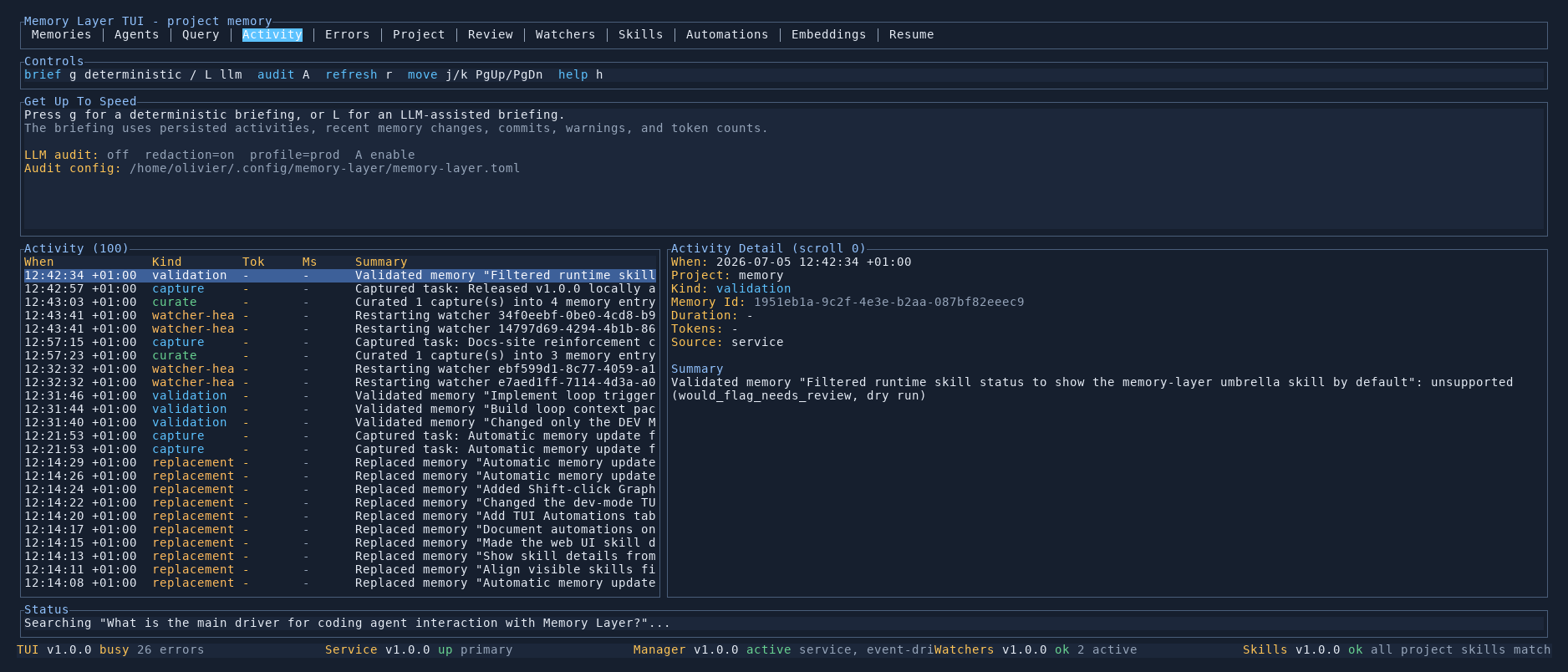The height and width of the screenshot is (672, 1568).
Task: Click 'Skills v1.0.0 ok' status entry
Action: pyautogui.click(x=1303, y=649)
